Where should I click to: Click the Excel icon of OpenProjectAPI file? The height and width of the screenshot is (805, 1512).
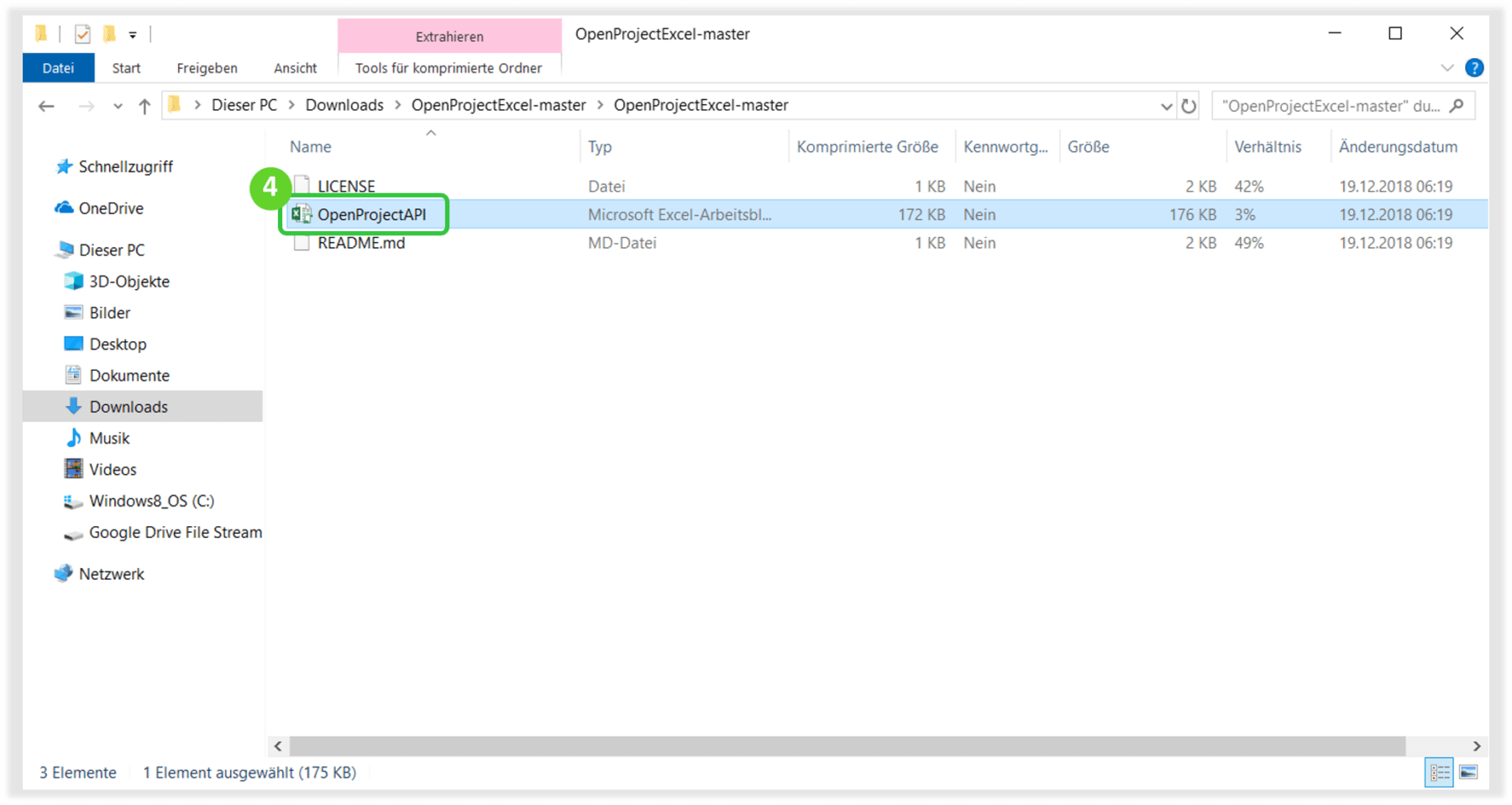(301, 214)
